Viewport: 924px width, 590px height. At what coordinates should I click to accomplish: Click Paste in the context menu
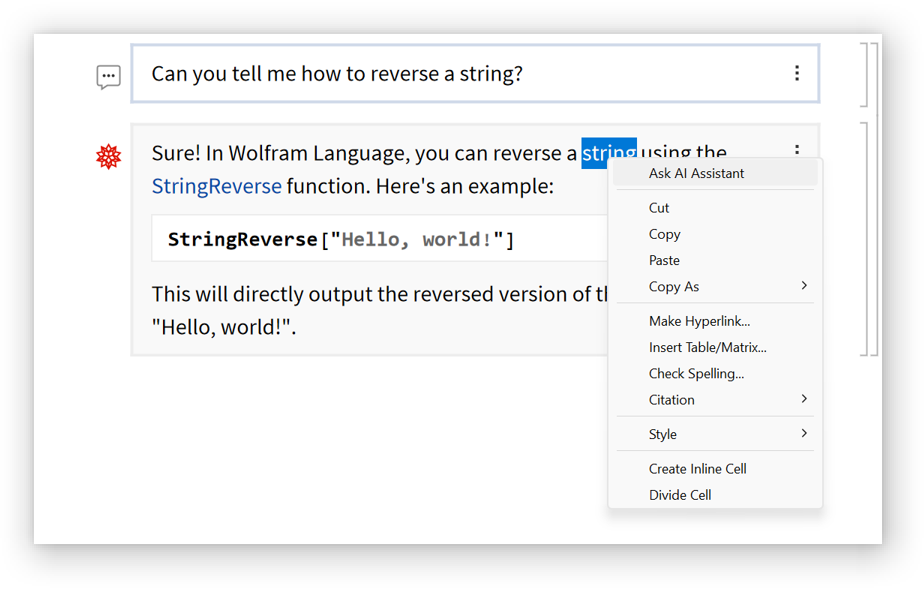coord(664,260)
